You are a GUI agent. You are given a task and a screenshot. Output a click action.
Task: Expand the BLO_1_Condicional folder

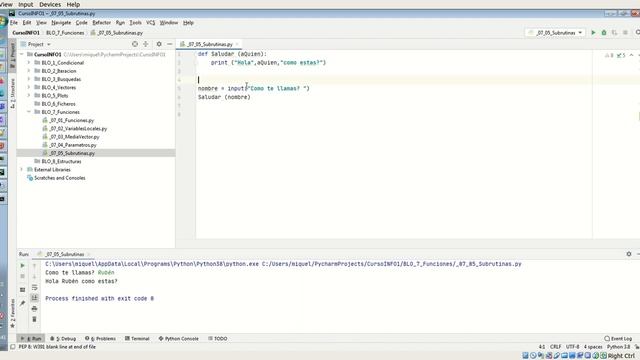click(29, 63)
